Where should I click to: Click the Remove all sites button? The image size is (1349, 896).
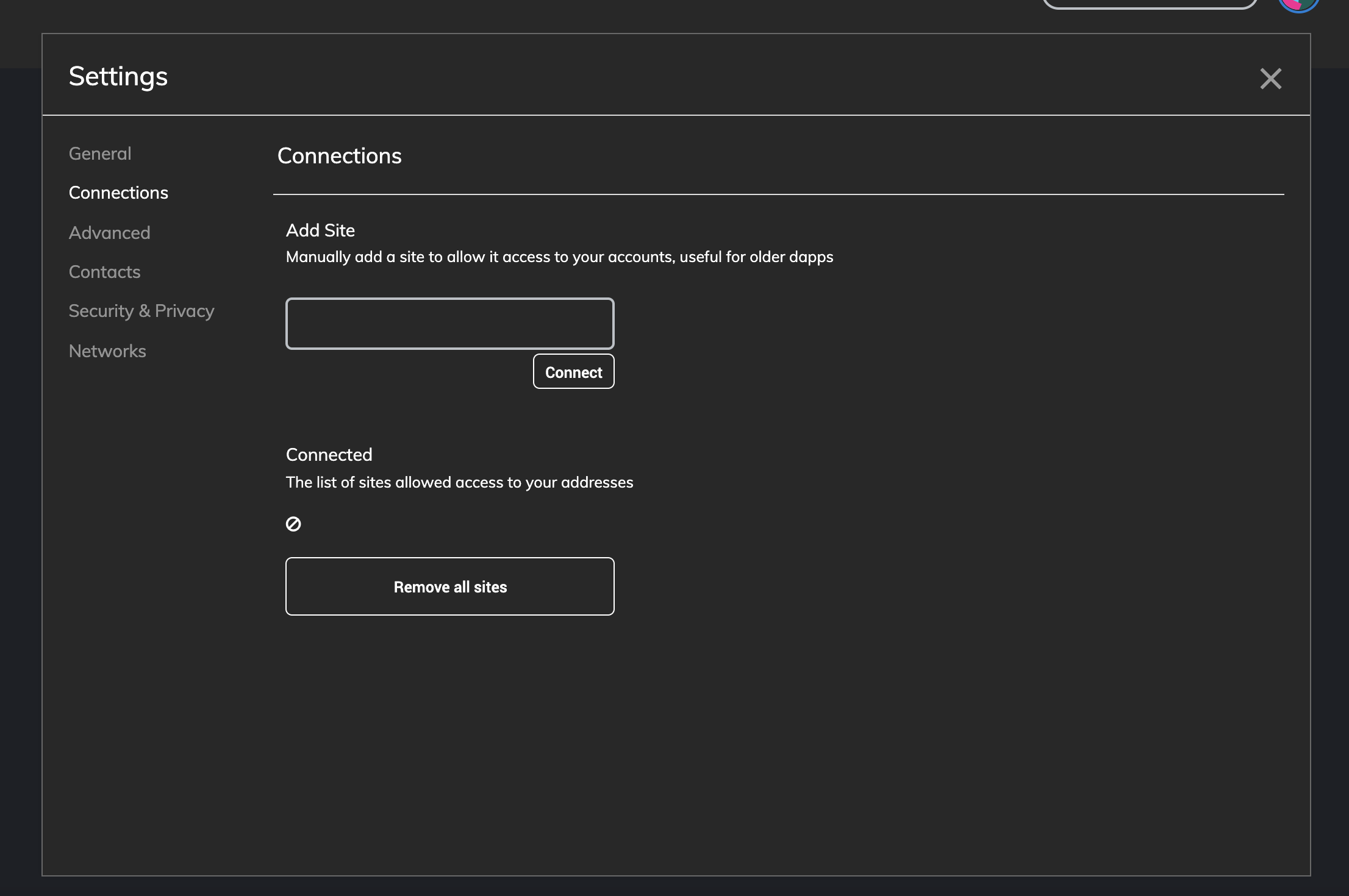point(449,586)
